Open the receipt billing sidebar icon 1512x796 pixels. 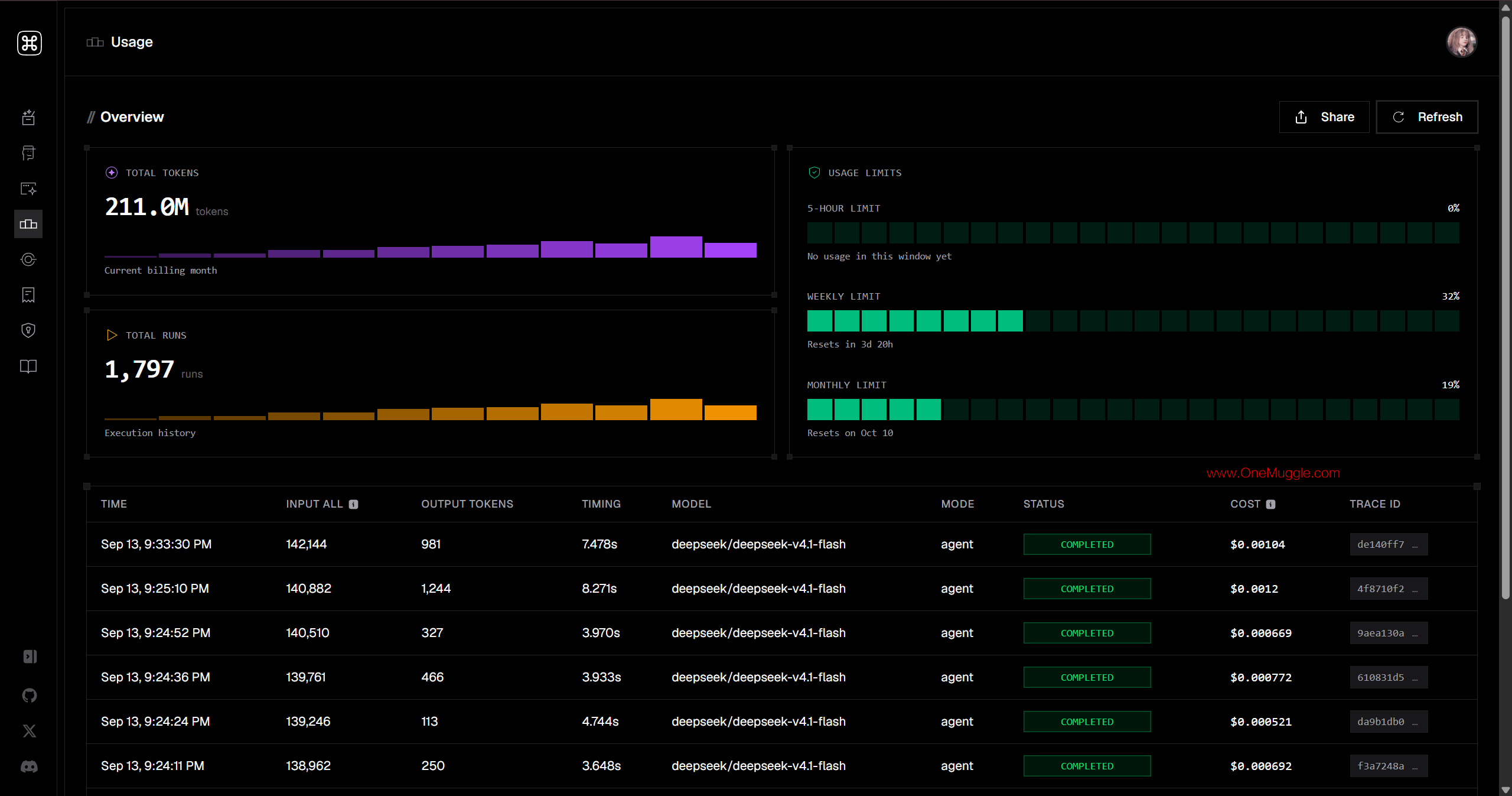(x=28, y=295)
